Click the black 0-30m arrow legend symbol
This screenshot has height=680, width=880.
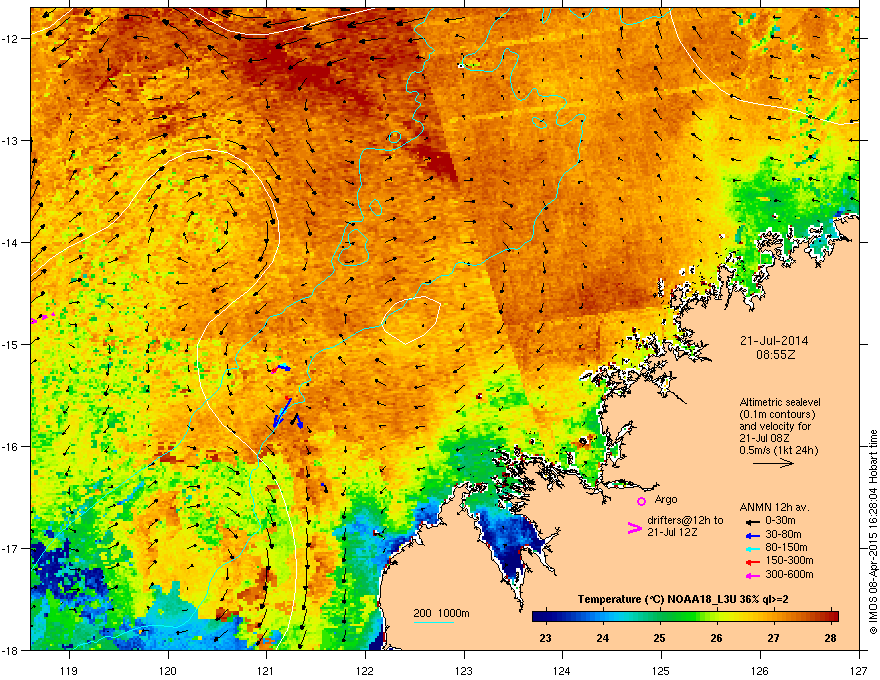[x=752, y=521]
